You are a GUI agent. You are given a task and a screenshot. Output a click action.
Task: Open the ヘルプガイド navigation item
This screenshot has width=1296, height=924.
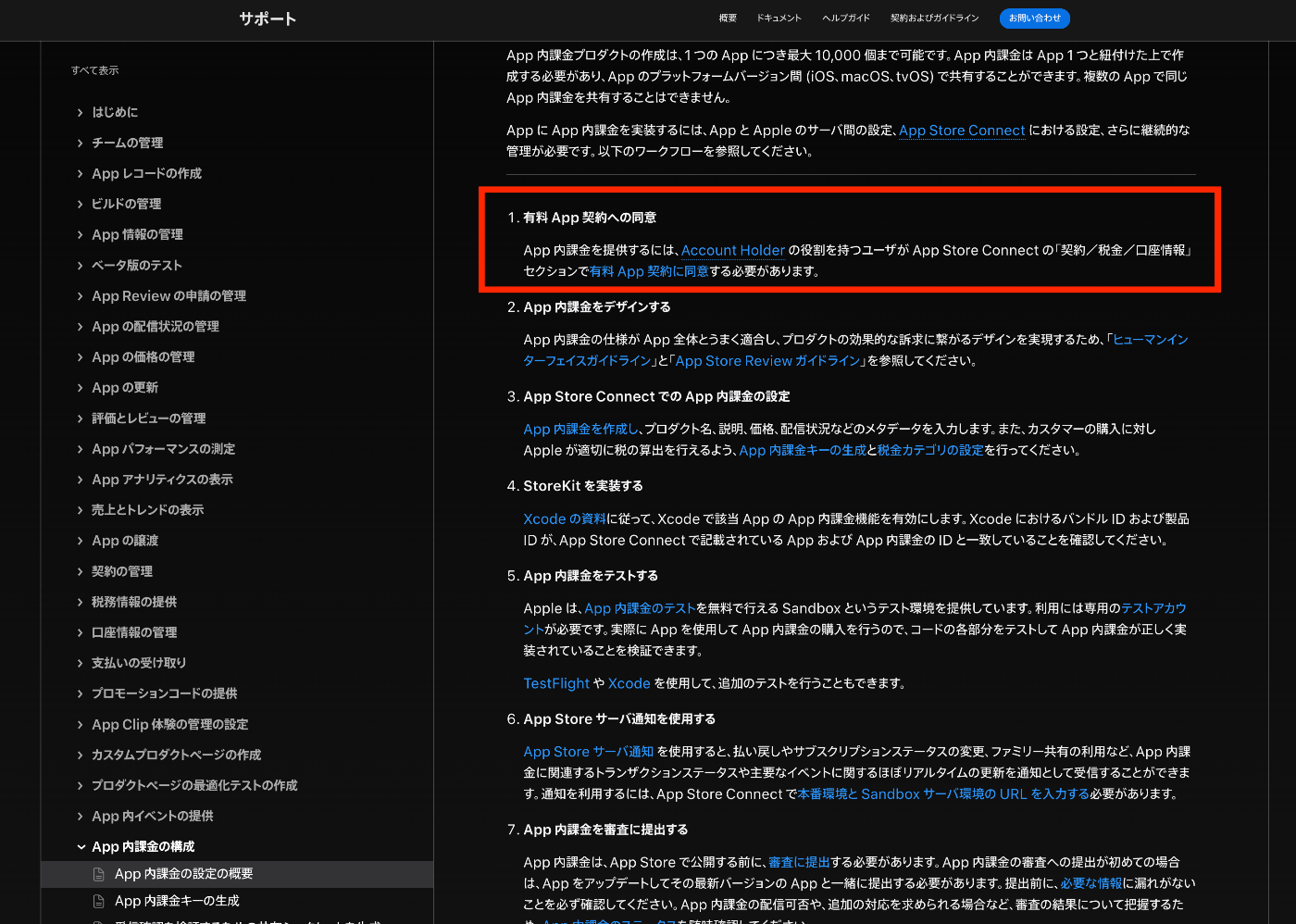pos(846,19)
